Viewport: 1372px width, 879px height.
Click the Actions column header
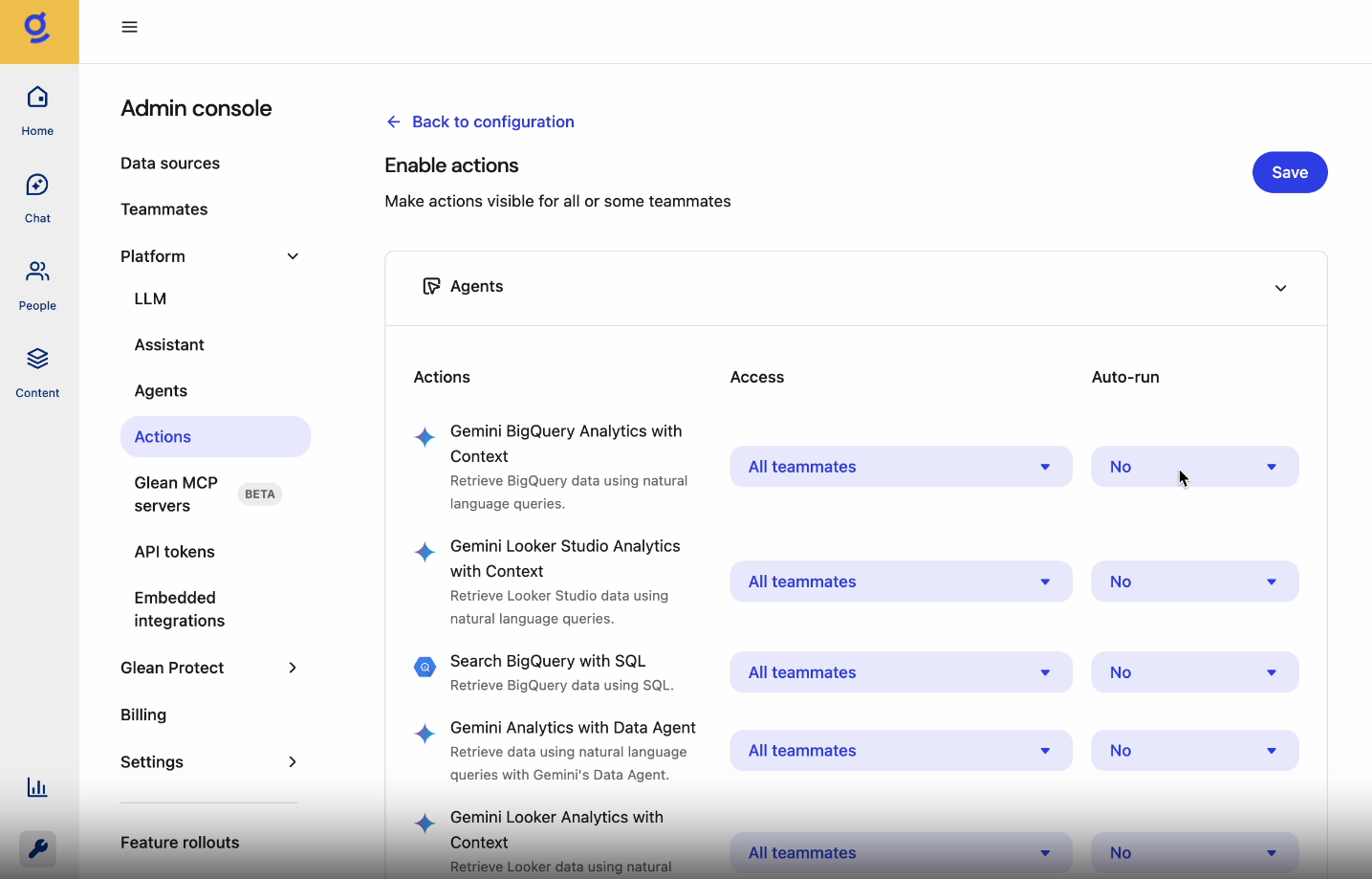tap(442, 377)
